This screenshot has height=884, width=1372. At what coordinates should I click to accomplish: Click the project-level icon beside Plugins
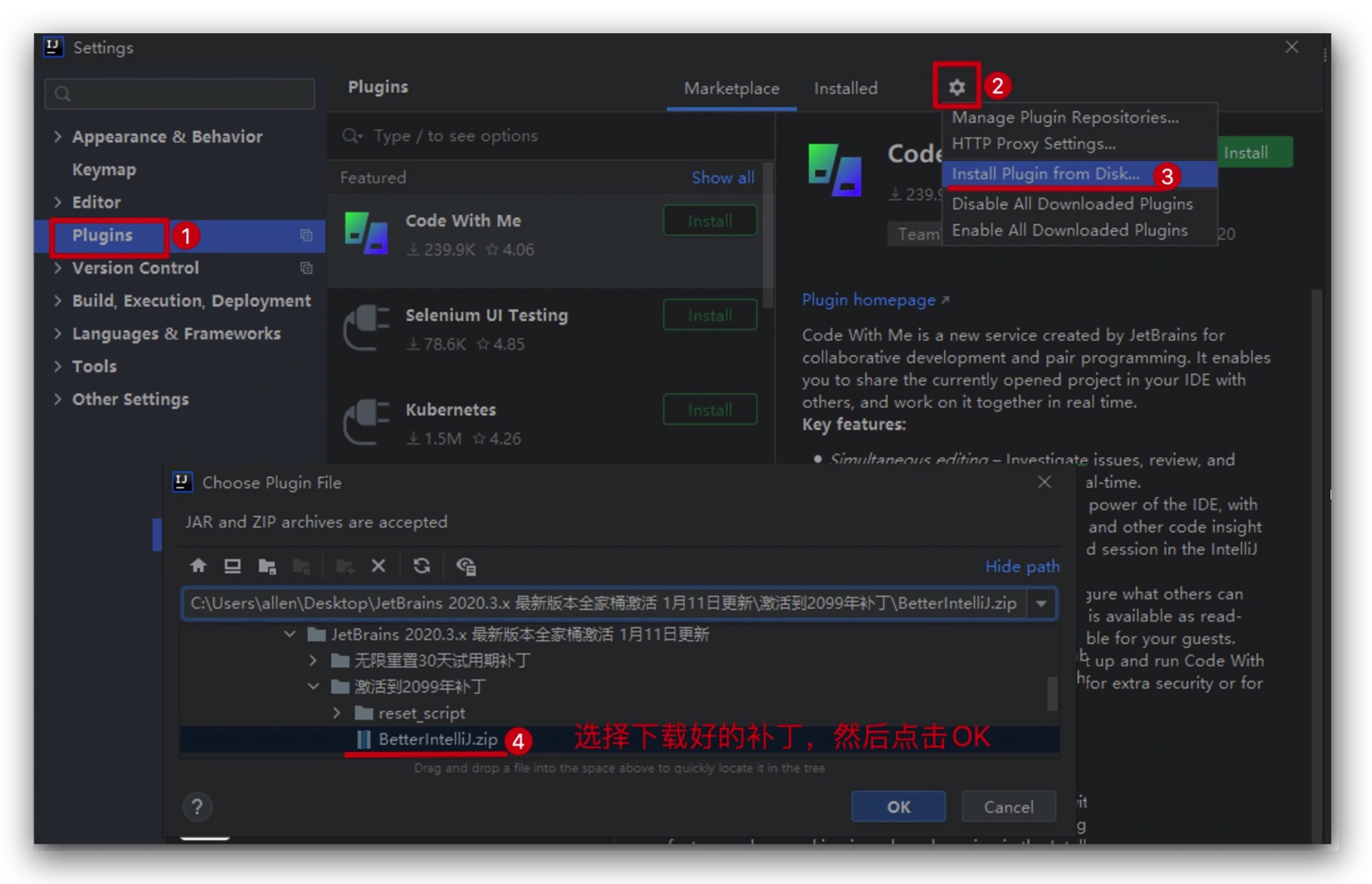pos(306,236)
